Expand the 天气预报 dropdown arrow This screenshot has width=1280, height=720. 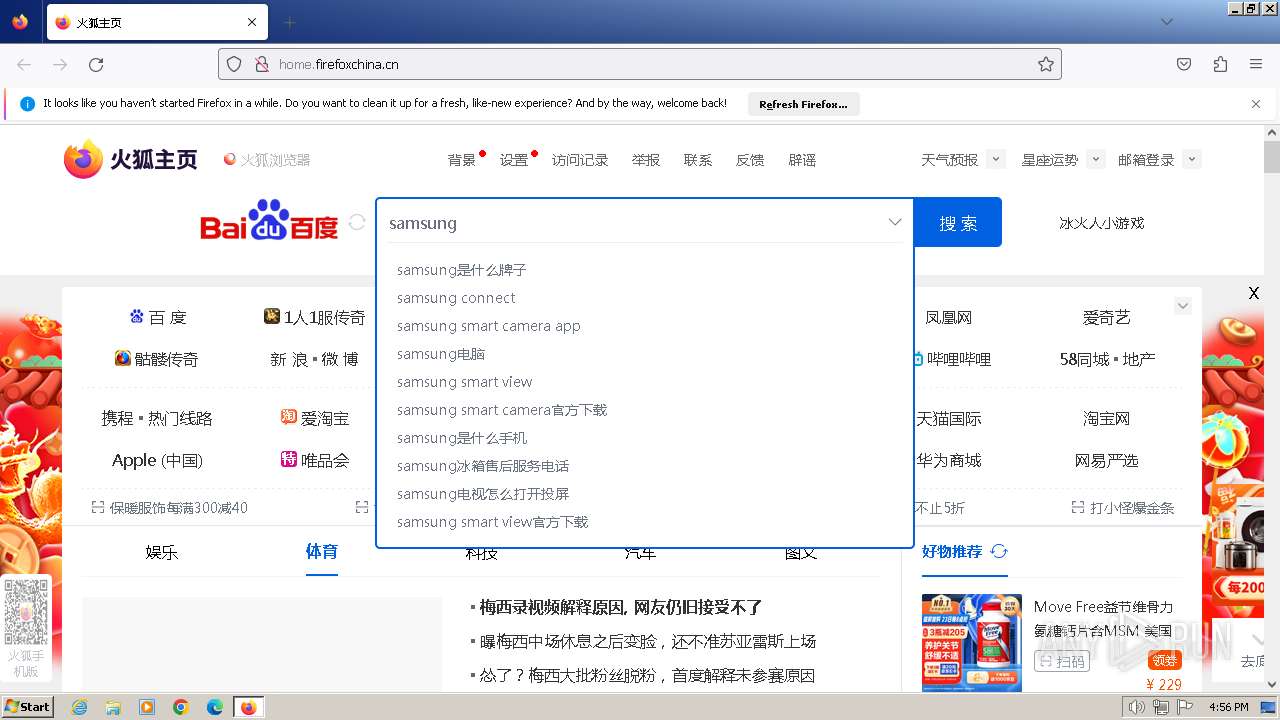click(995, 159)
